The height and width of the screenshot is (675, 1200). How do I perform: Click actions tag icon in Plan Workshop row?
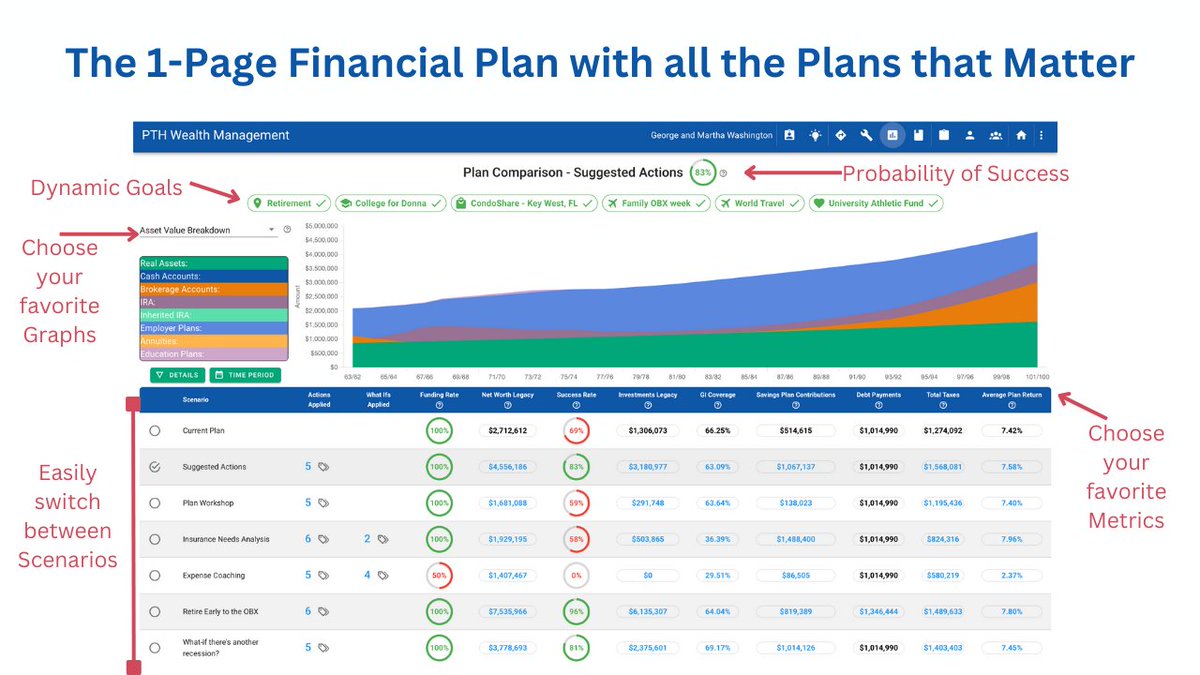pos(323,503)
